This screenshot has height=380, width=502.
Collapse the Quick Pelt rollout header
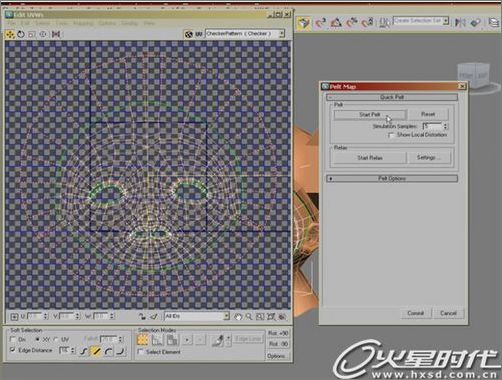click(392, 97)
